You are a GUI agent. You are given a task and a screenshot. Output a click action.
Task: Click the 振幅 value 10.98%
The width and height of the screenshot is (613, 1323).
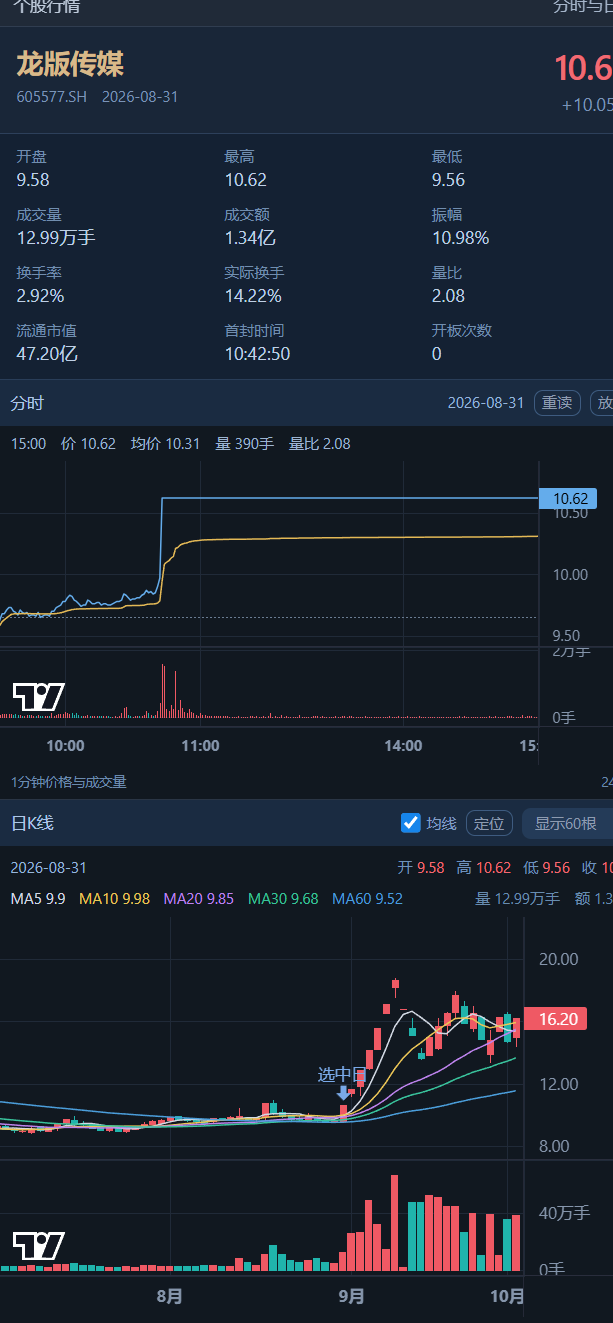[461, 238]
